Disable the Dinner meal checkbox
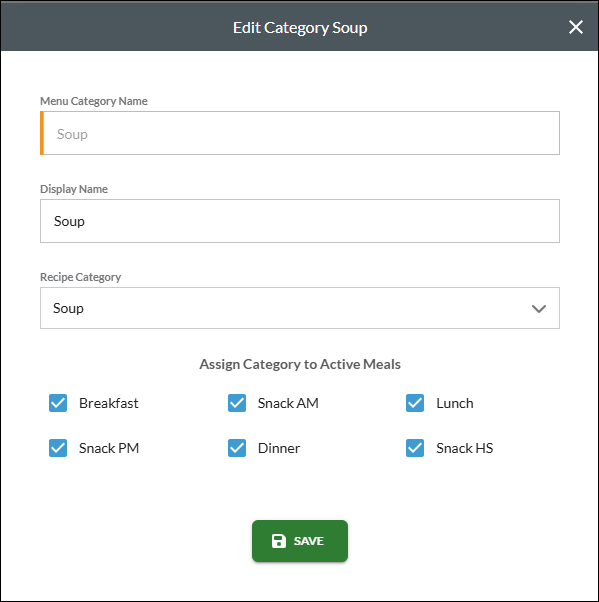Screen dimensions: 599x602 (x=237, y=448)
